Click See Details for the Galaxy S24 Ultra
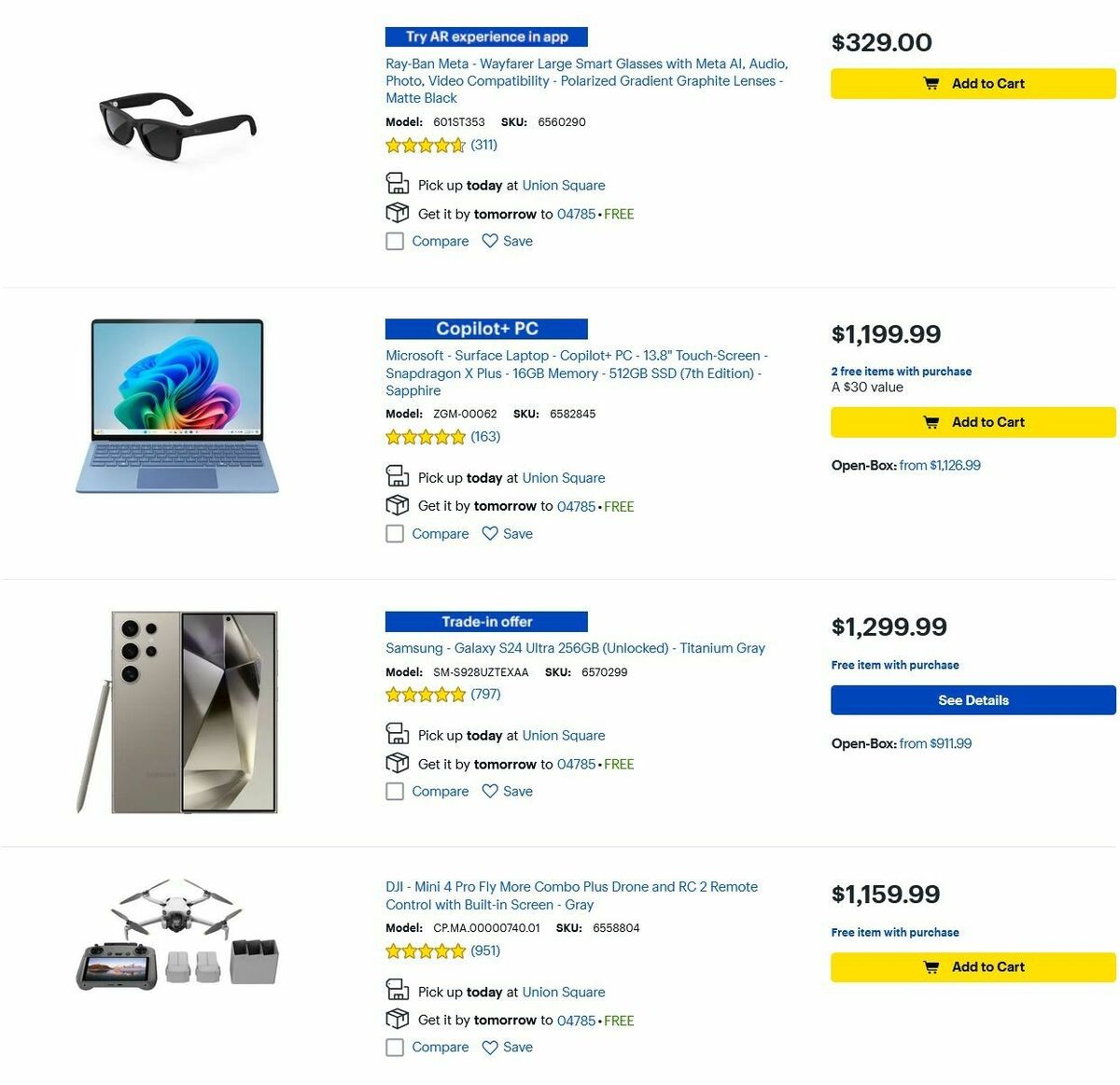Image resolution: width=1120 pixels, height=1085 pixels. (x=973, y=699)
